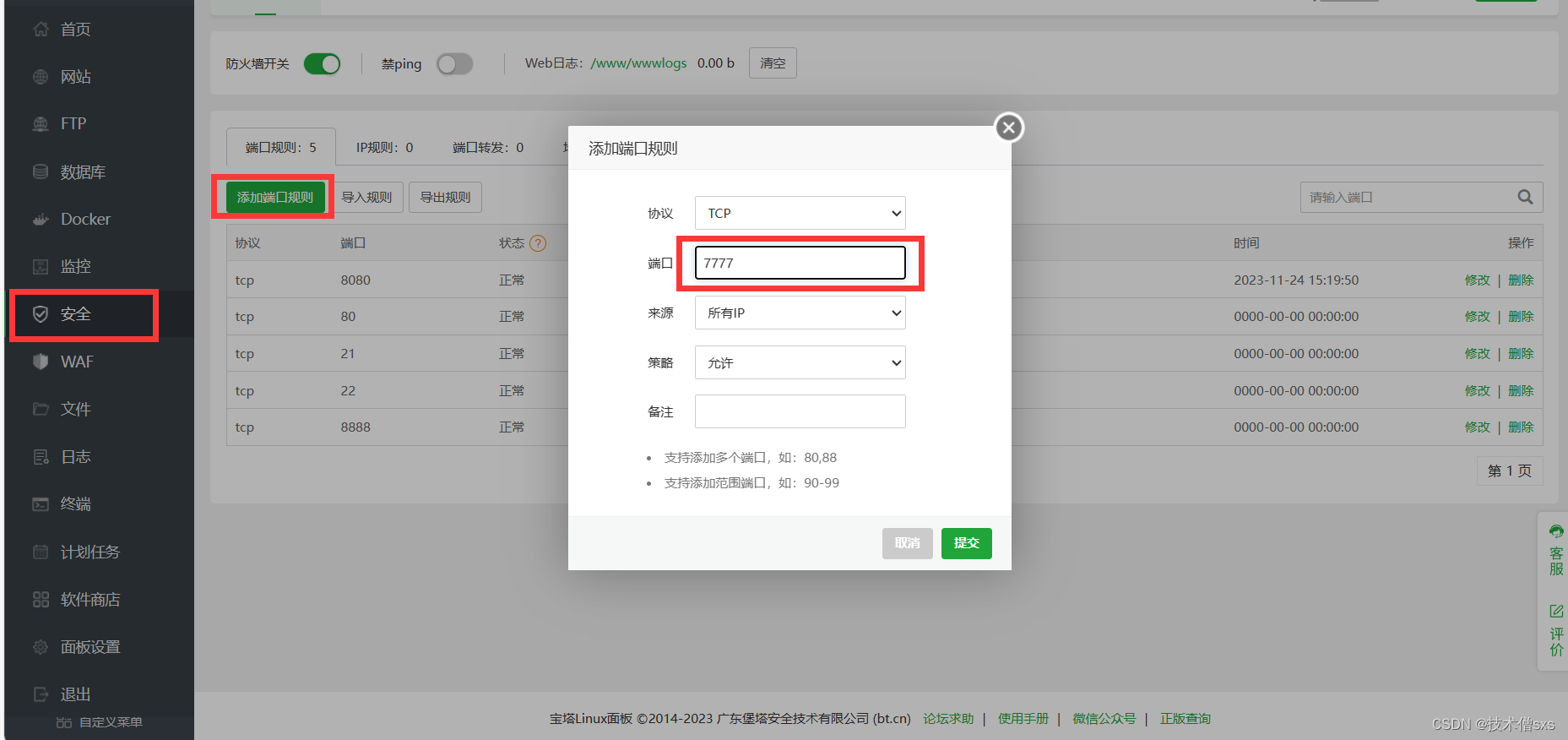Open the 使用手册 footer link

tap(1023, 719)
